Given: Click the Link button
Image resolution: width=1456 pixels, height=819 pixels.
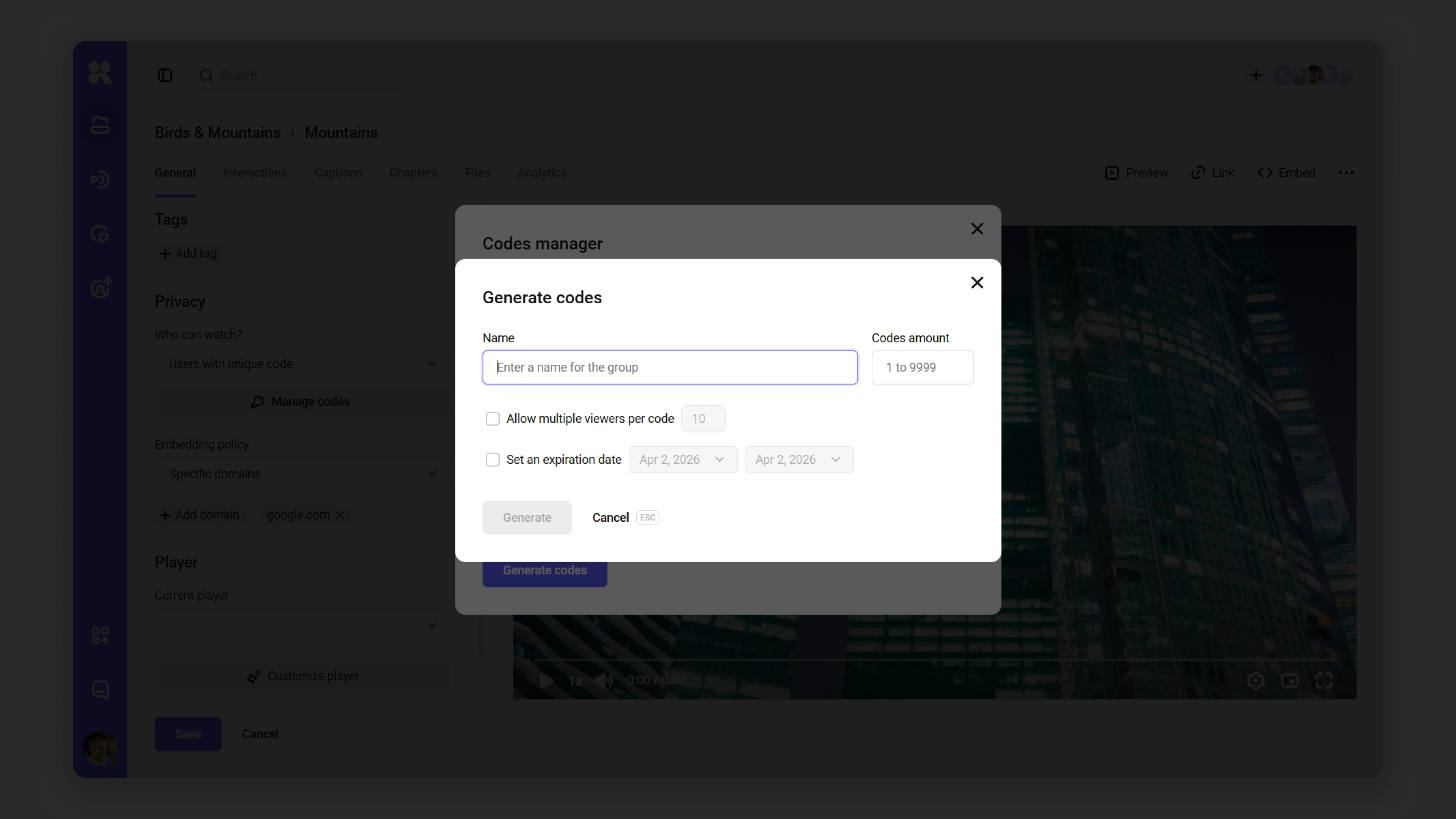Looking at the screenshot, I should point(1213,173).
